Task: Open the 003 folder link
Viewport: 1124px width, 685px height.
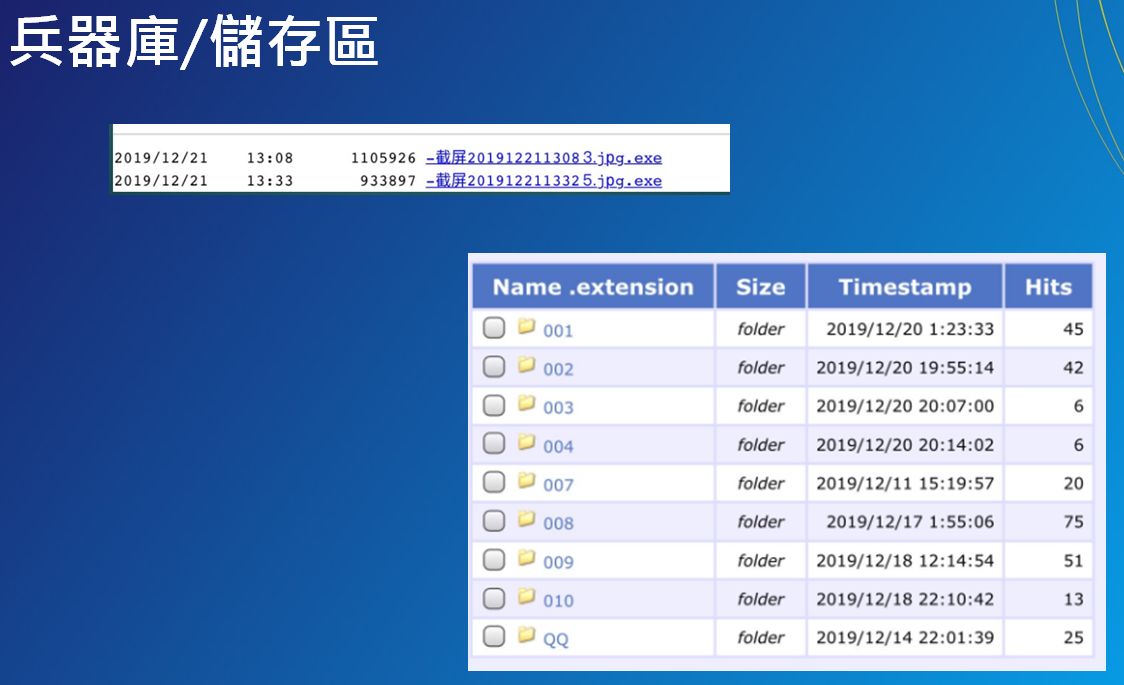Action: pos(558,408)
